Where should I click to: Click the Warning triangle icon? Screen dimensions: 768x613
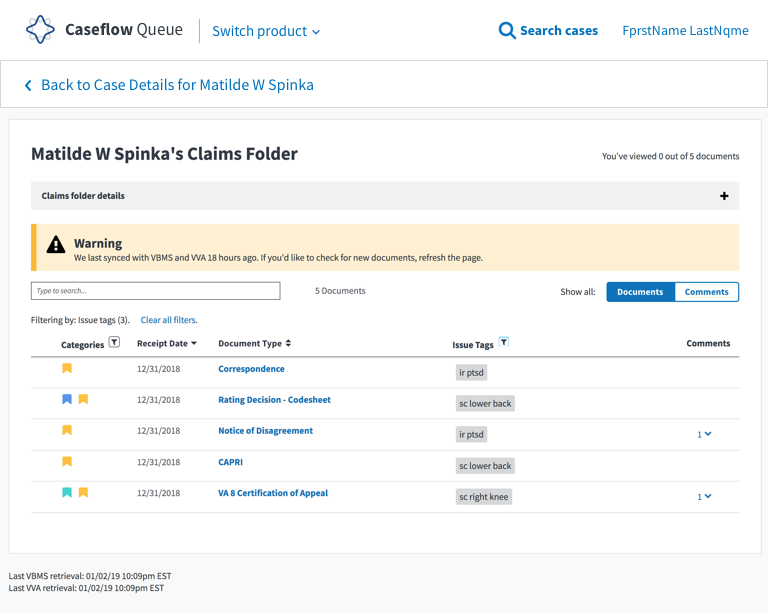[56, 244]
